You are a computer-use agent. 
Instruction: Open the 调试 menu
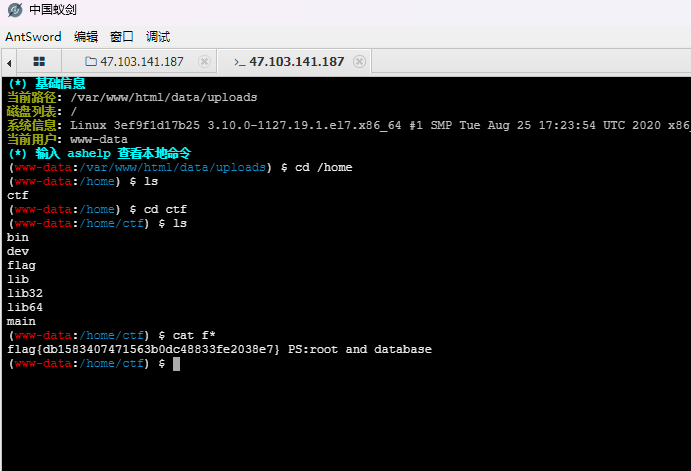(158, 37)
